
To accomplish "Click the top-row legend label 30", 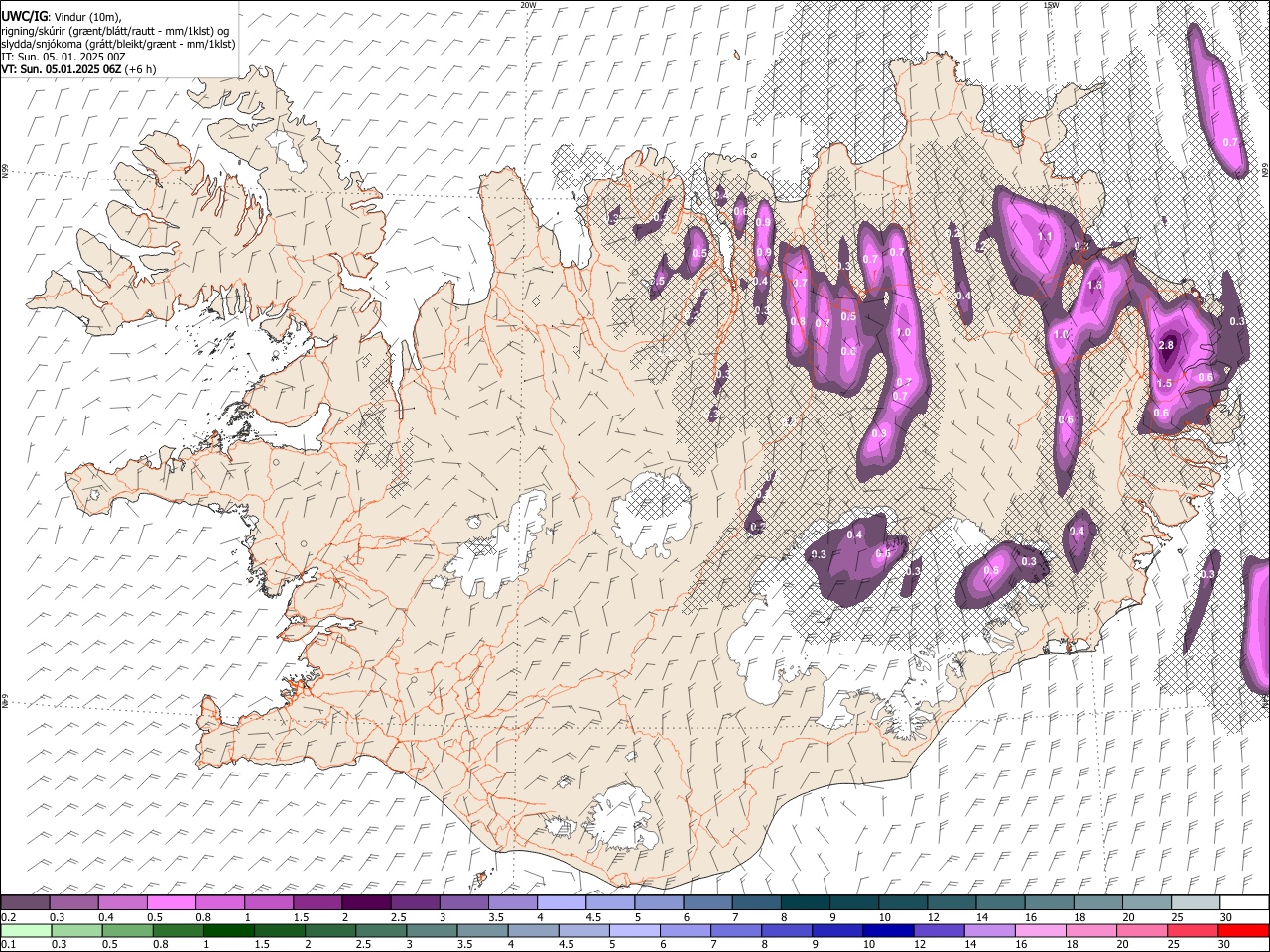I will [1226, 917].
